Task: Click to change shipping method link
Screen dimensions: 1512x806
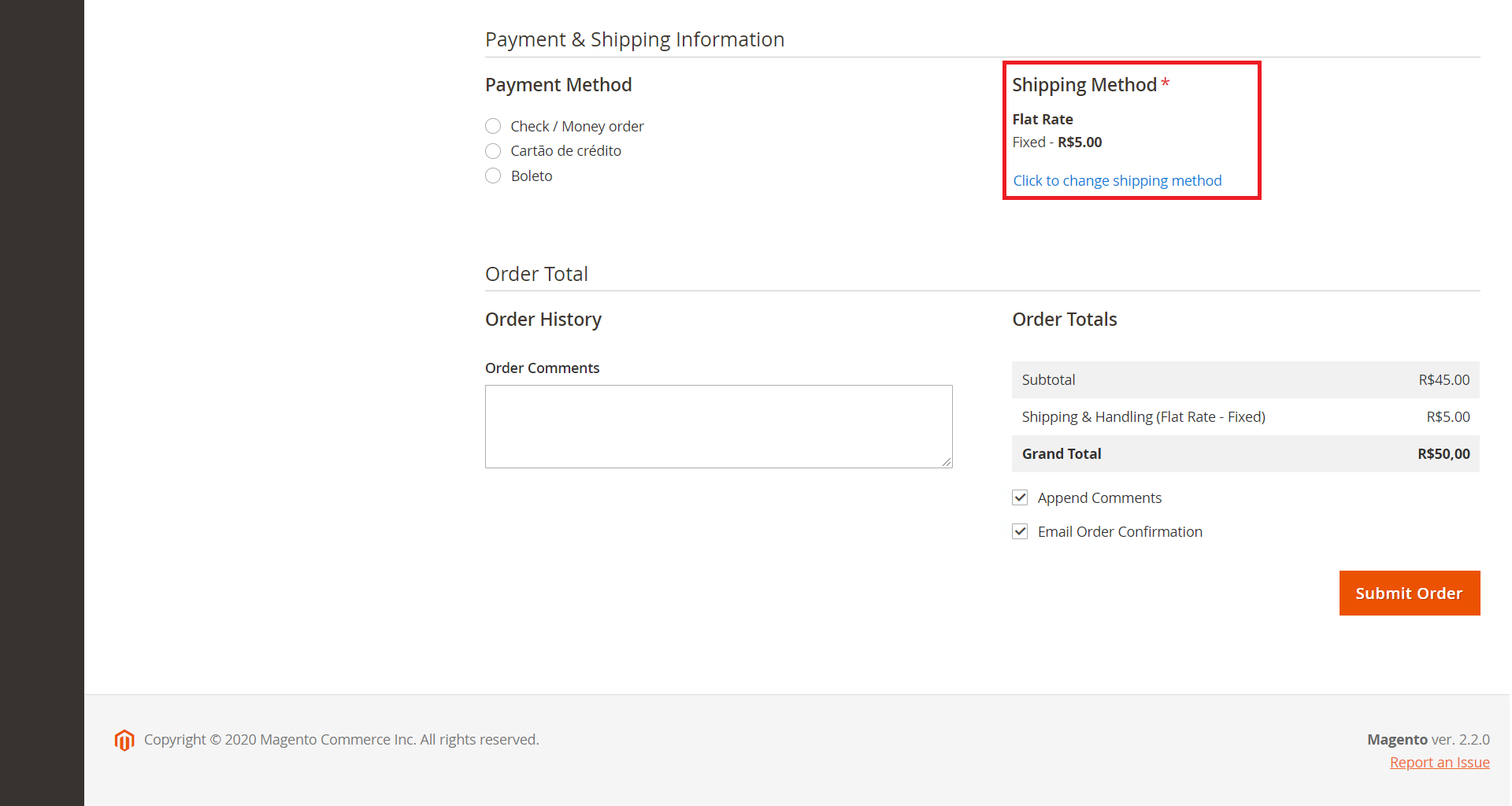Action: 1117,181
